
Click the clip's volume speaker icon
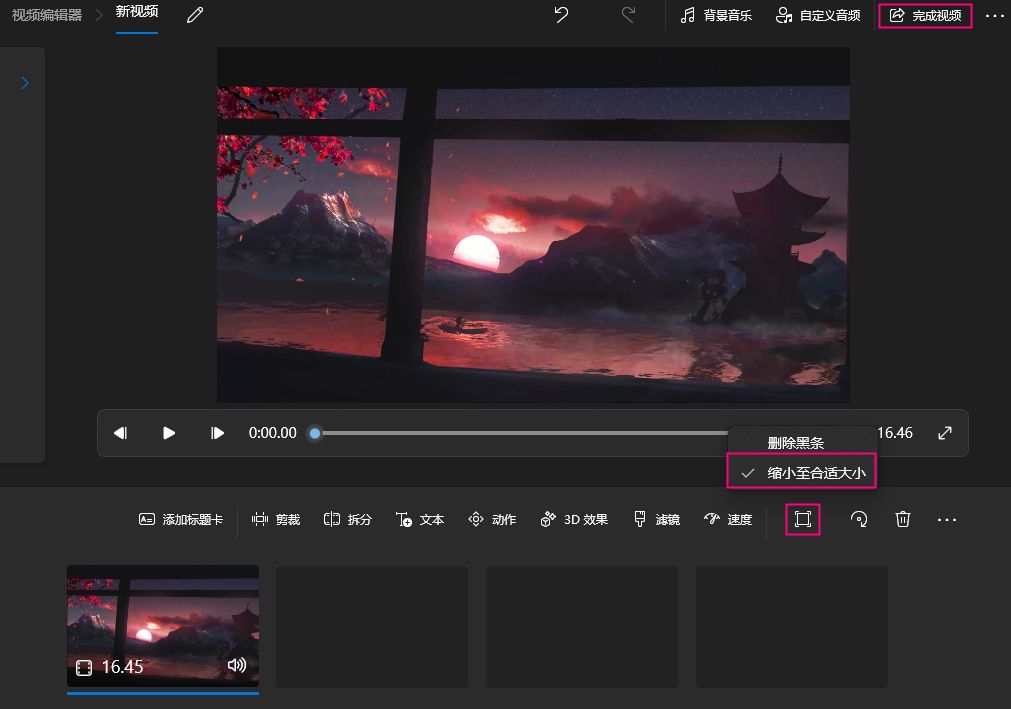(x=237, y=665)
